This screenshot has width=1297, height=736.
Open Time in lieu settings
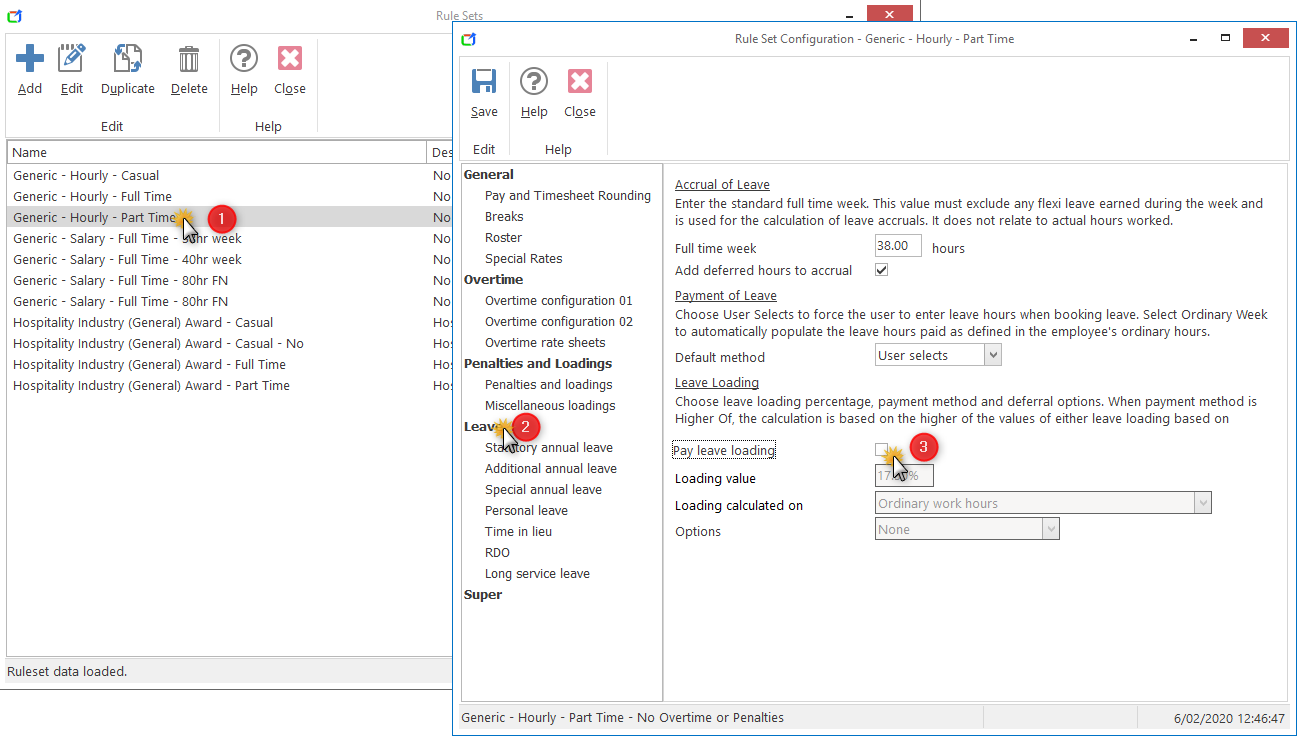coord(518,531)
